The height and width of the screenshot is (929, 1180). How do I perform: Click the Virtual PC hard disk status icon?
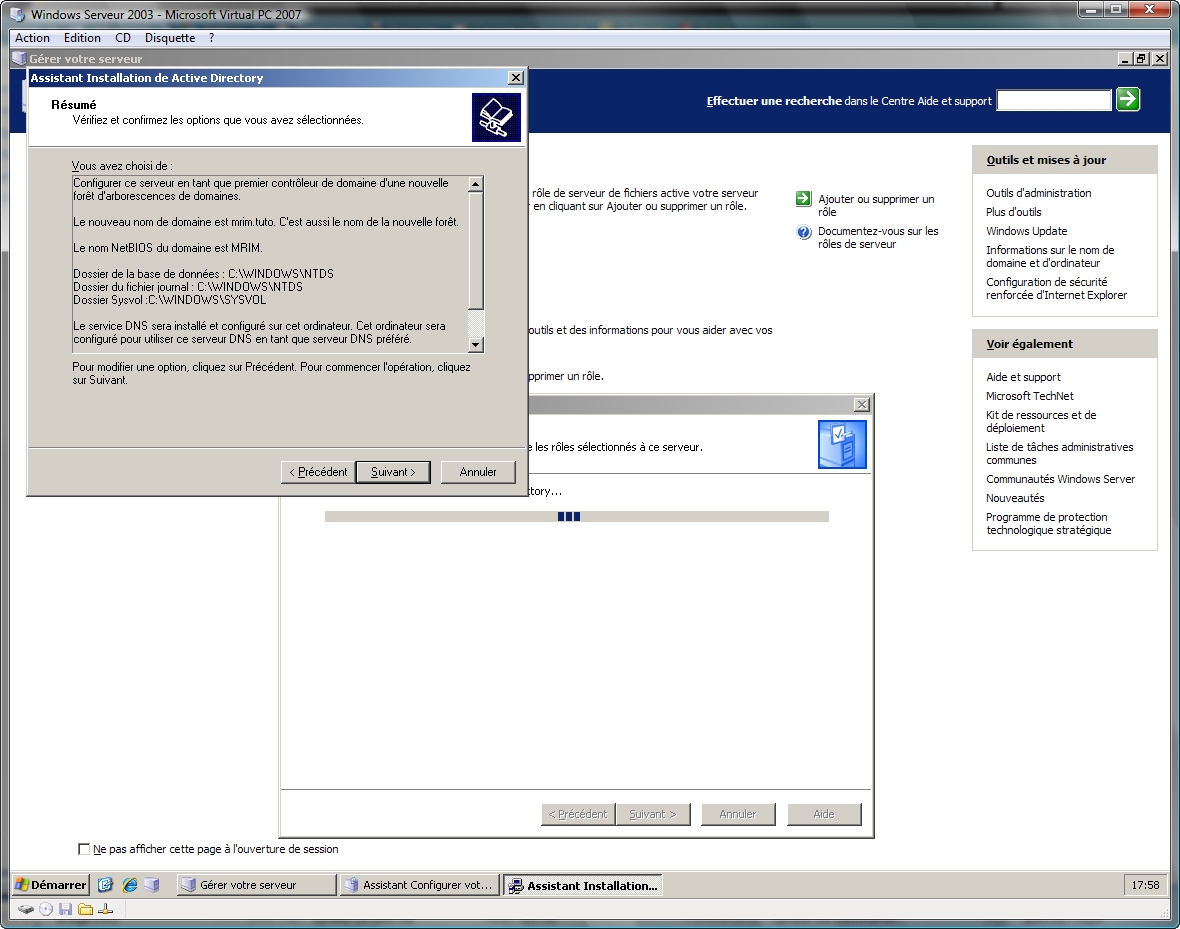[26, 909]
